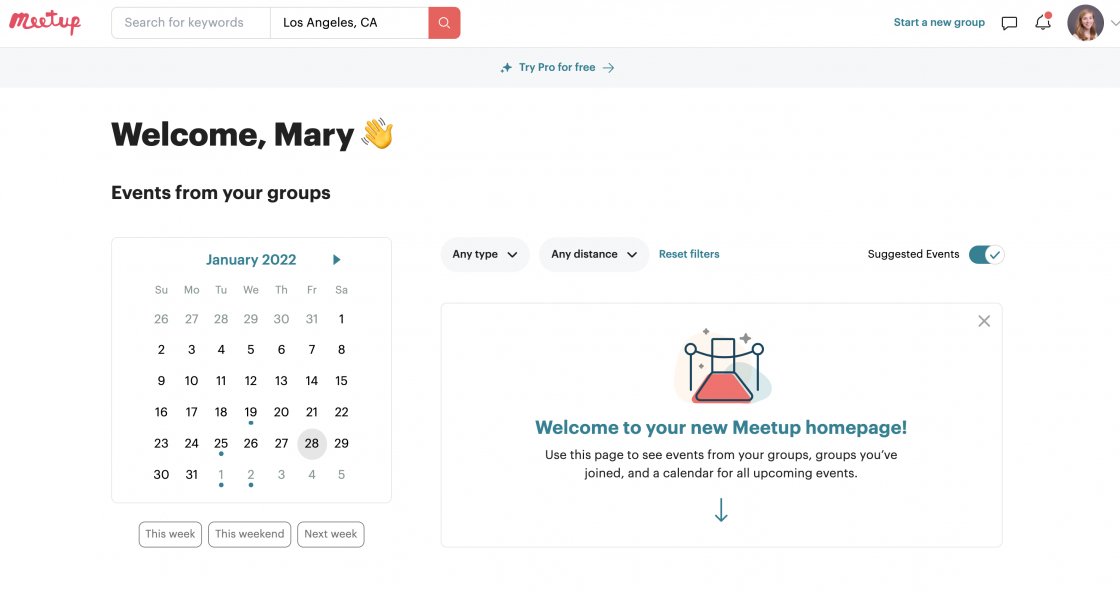
Task: Open Mary's profile avatar
Action: tap(1085, 23)
